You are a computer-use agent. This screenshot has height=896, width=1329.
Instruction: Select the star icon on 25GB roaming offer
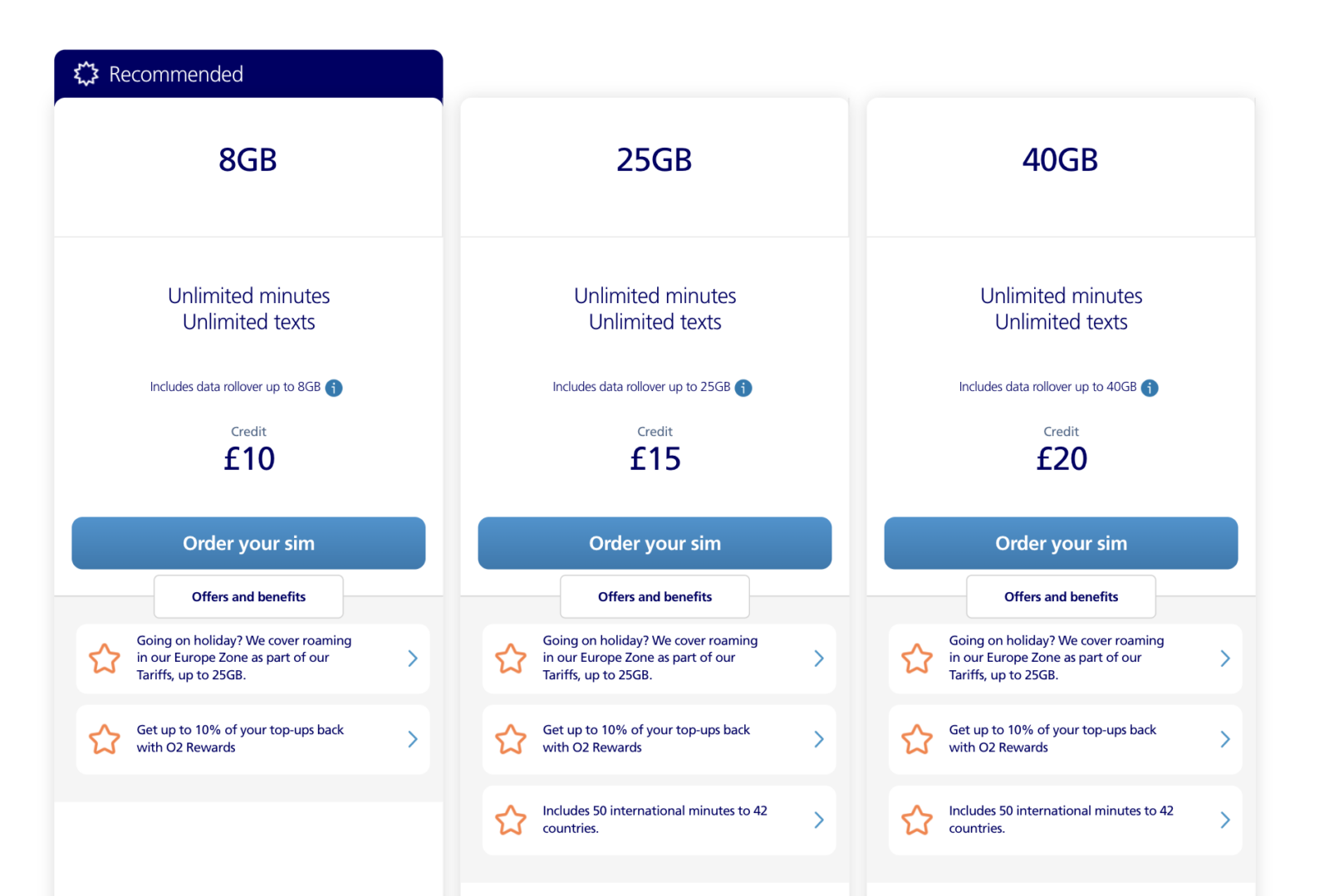click(511, 658)
